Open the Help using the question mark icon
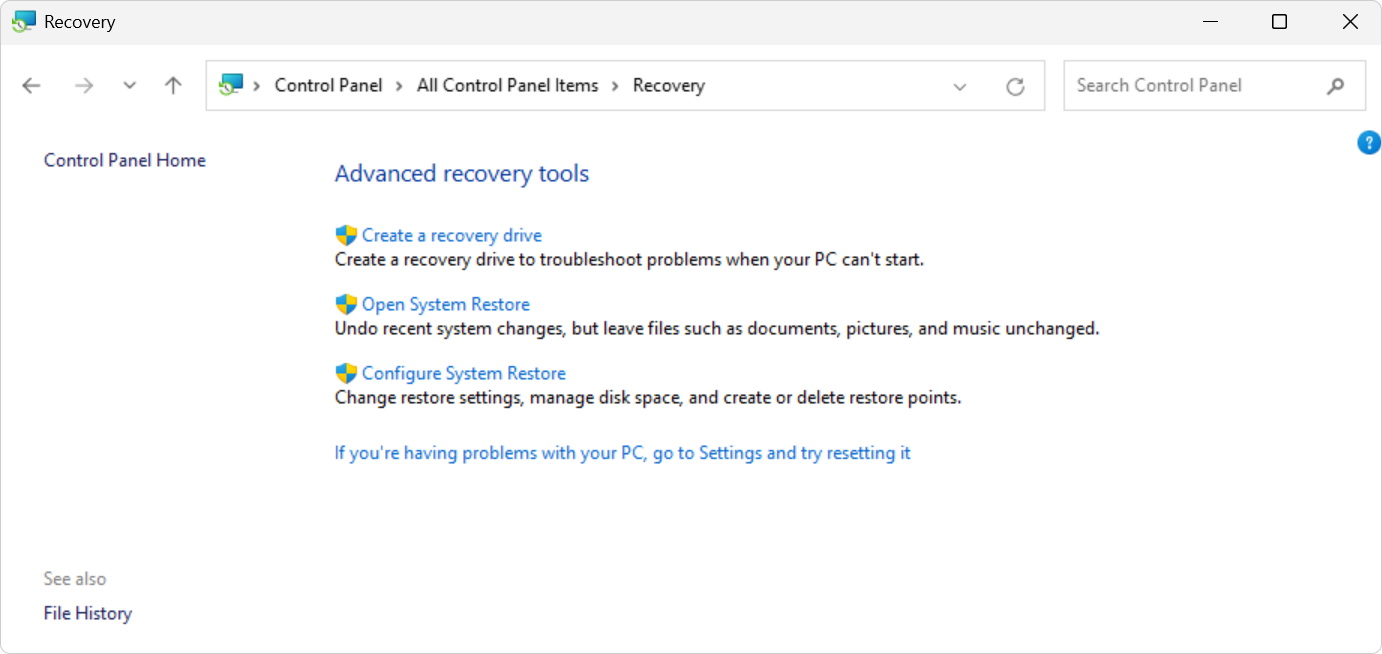The width and height of the screenshot is (1382, 654). (x=1368, y=142)
